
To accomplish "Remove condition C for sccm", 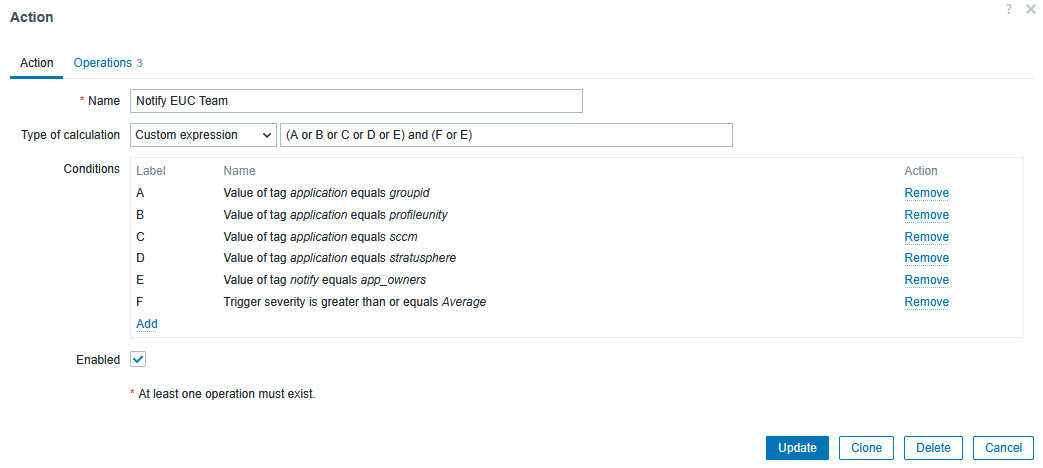I will click(x=926, y=237).
